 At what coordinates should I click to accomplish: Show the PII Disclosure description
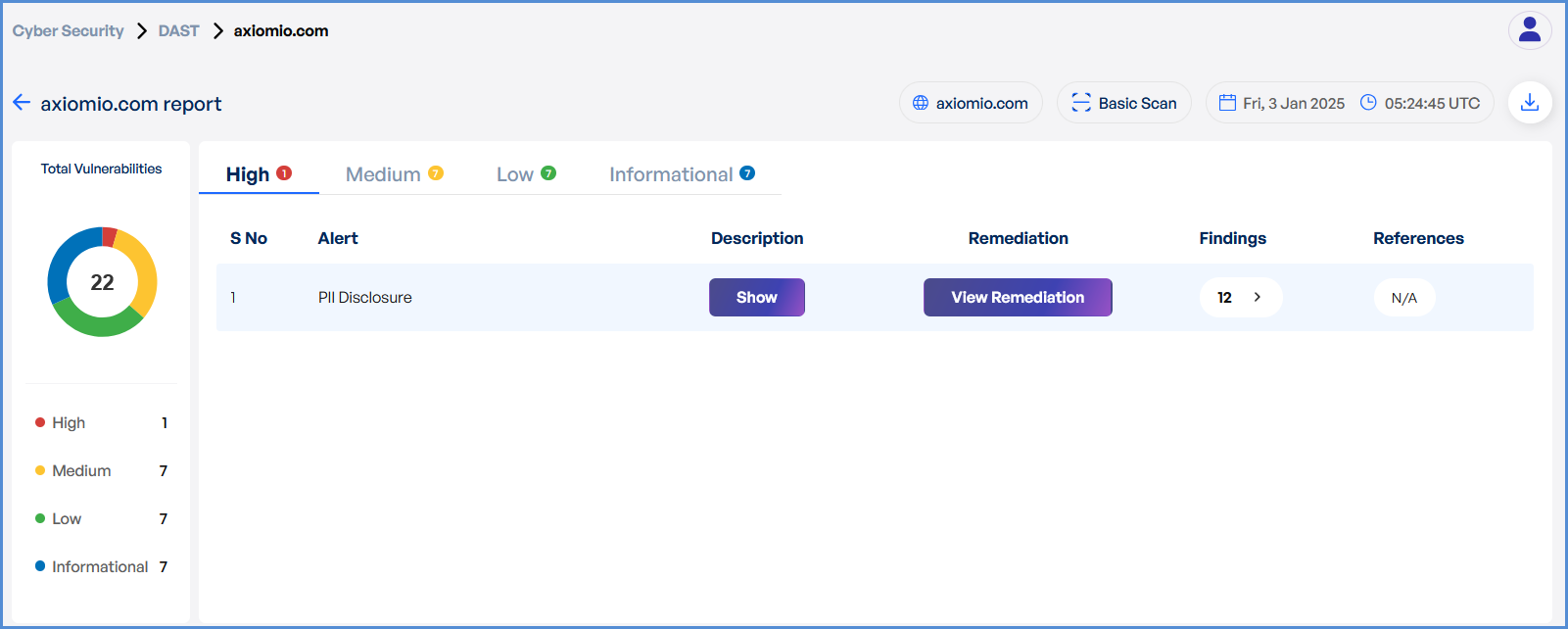(756, 298)
